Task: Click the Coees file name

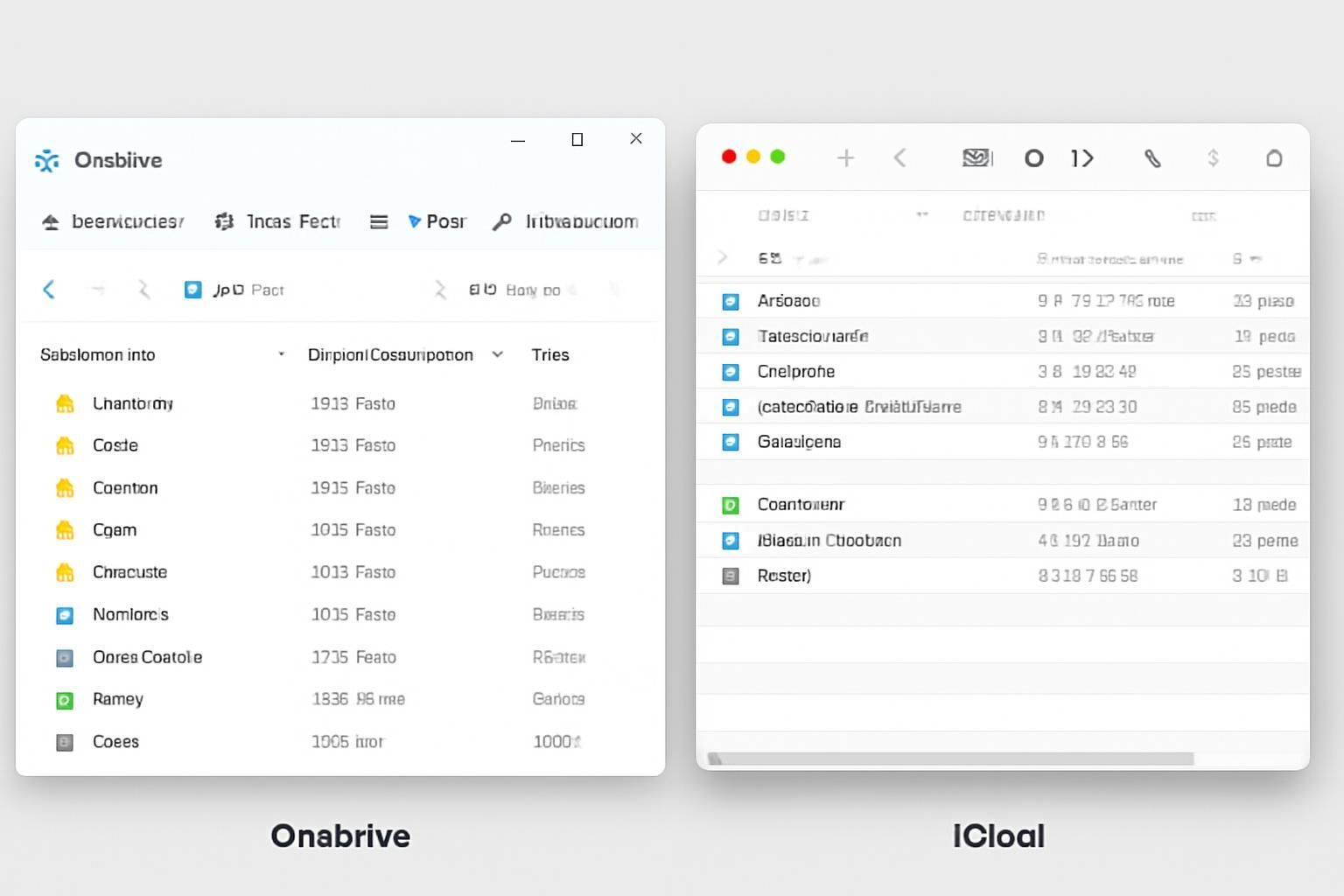Action: (115, 742)
